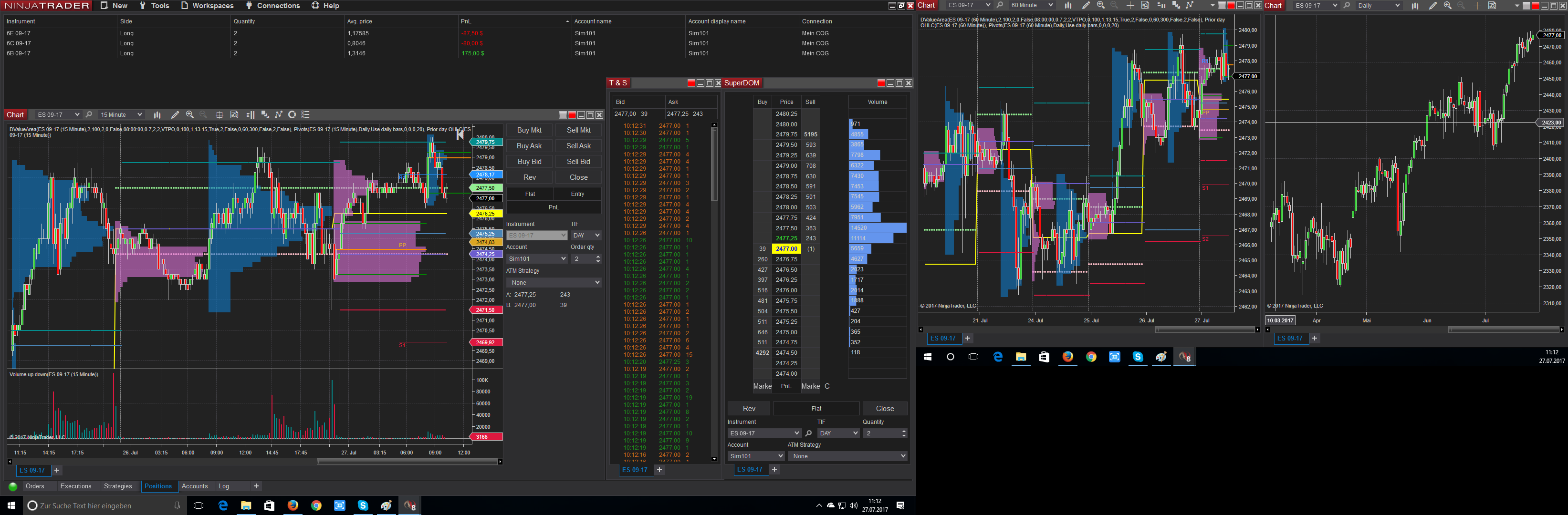Open Data Series icon in 15 Minute chart

(x=265, y=115)
